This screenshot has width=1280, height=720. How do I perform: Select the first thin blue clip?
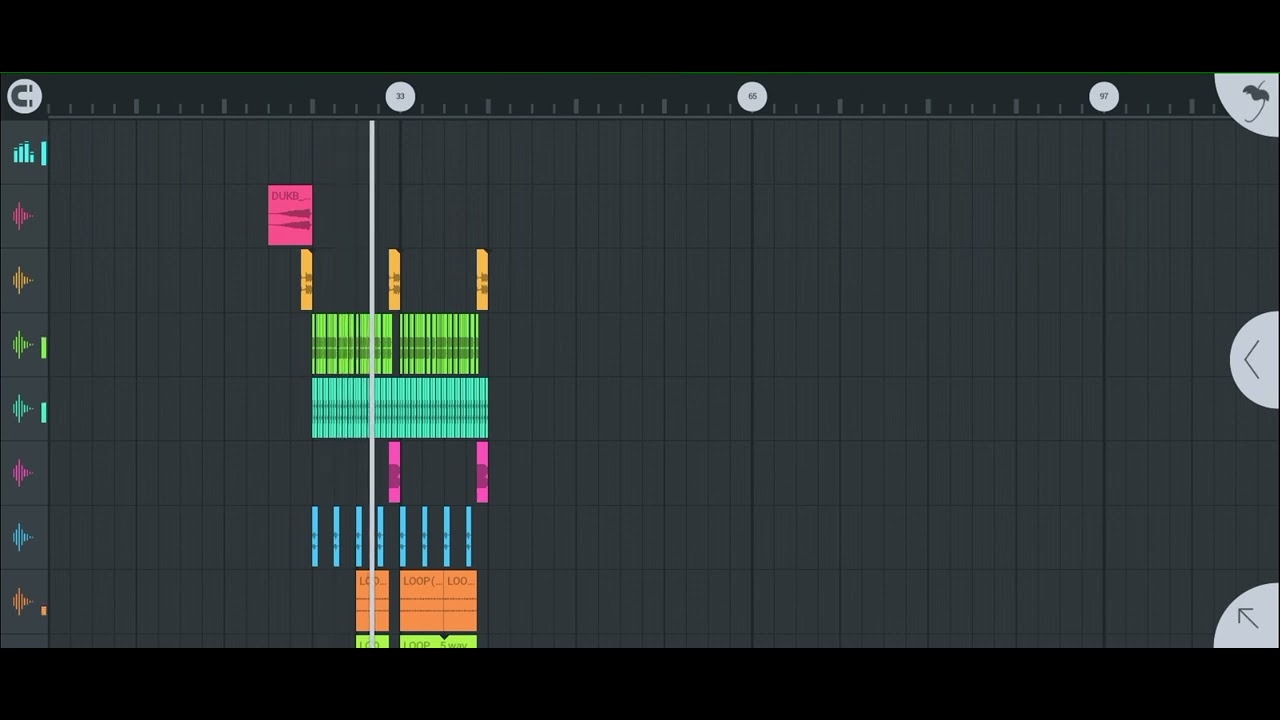pos(315,537)
